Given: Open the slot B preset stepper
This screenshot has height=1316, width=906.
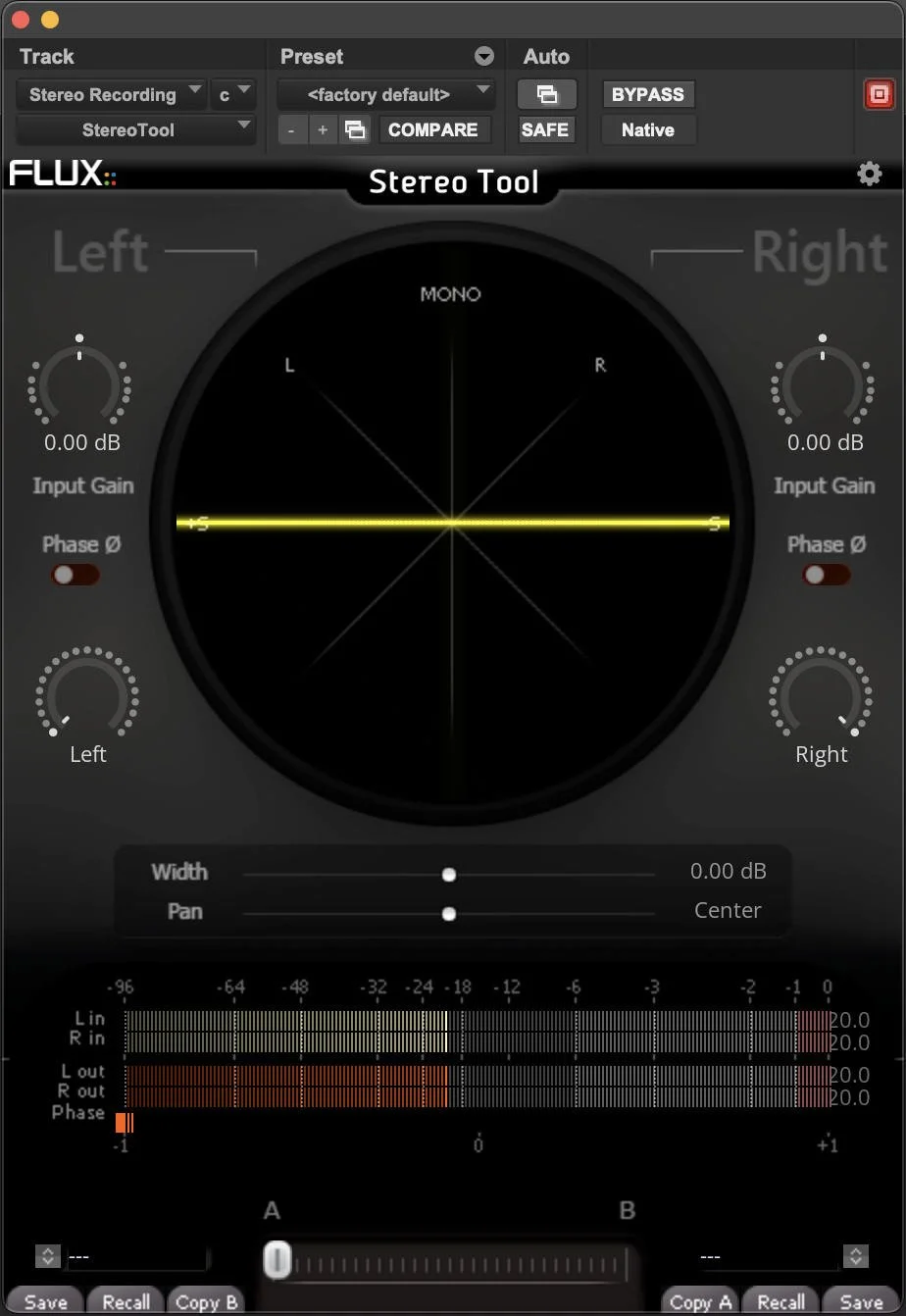Looking at the screenshot, I should 856,1256.
